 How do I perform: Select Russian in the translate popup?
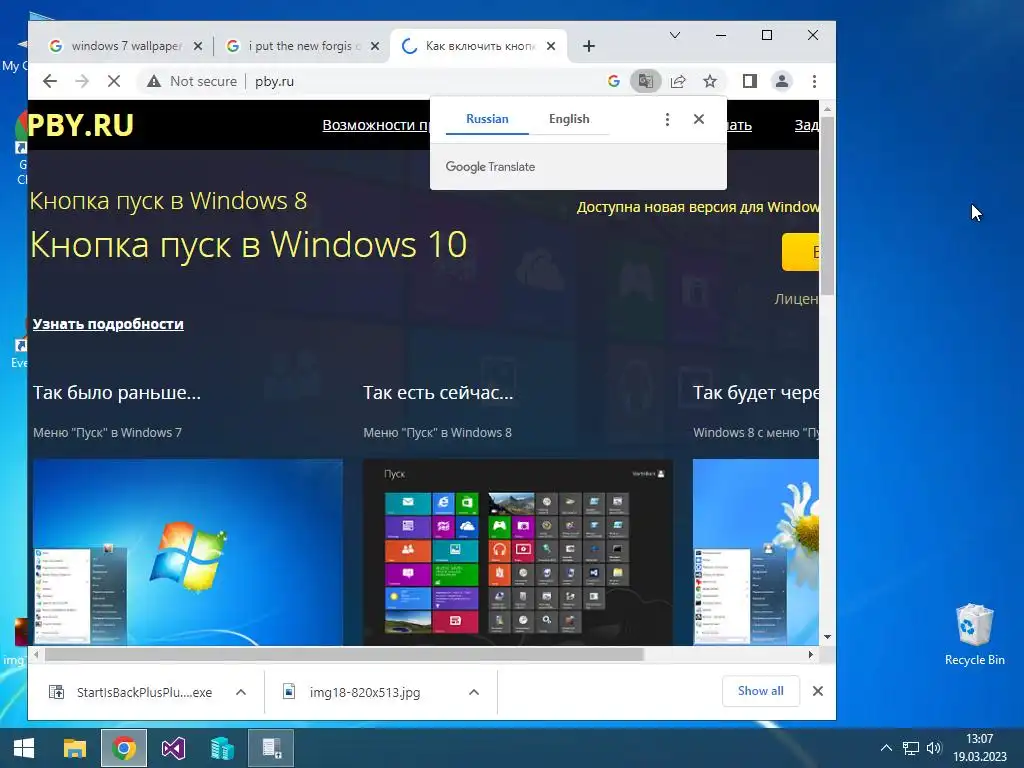[x=487, y=119]
